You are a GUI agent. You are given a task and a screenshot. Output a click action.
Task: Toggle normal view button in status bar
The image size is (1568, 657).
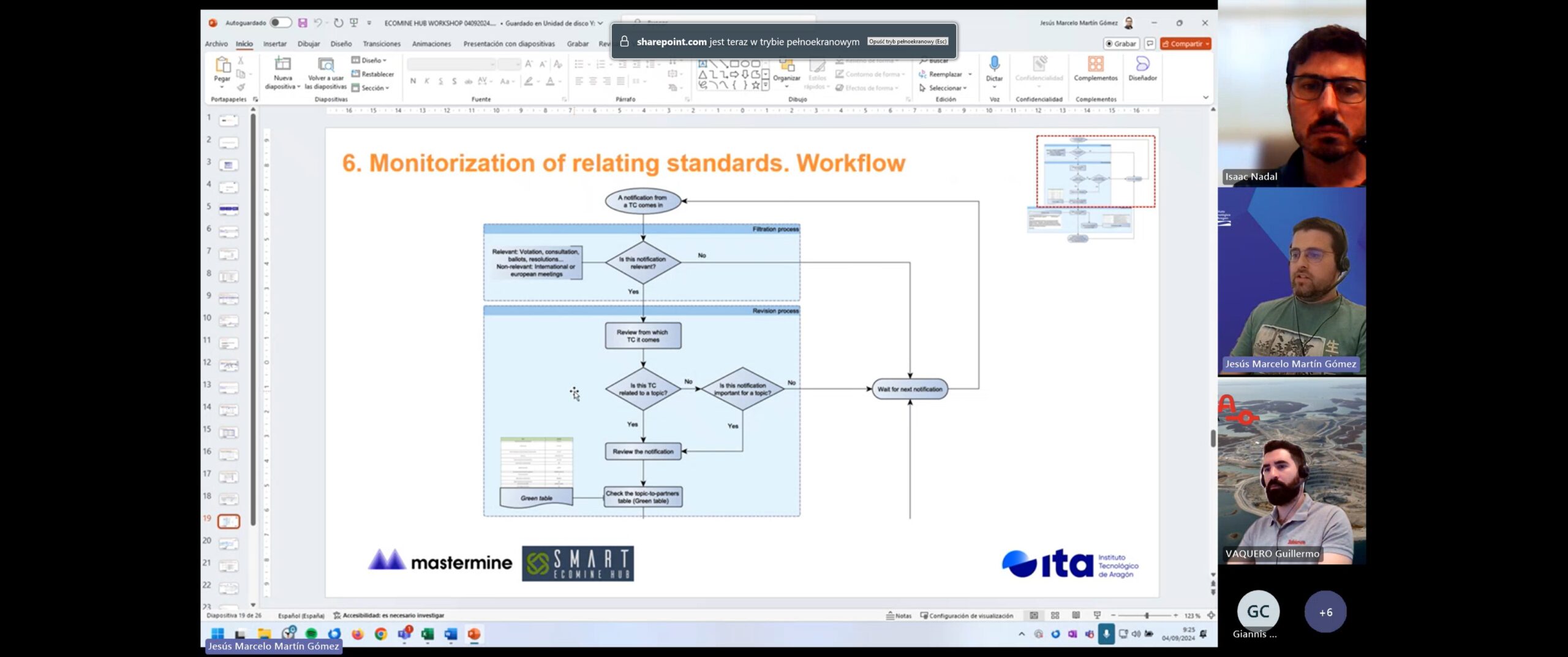tap(1034, 615)
